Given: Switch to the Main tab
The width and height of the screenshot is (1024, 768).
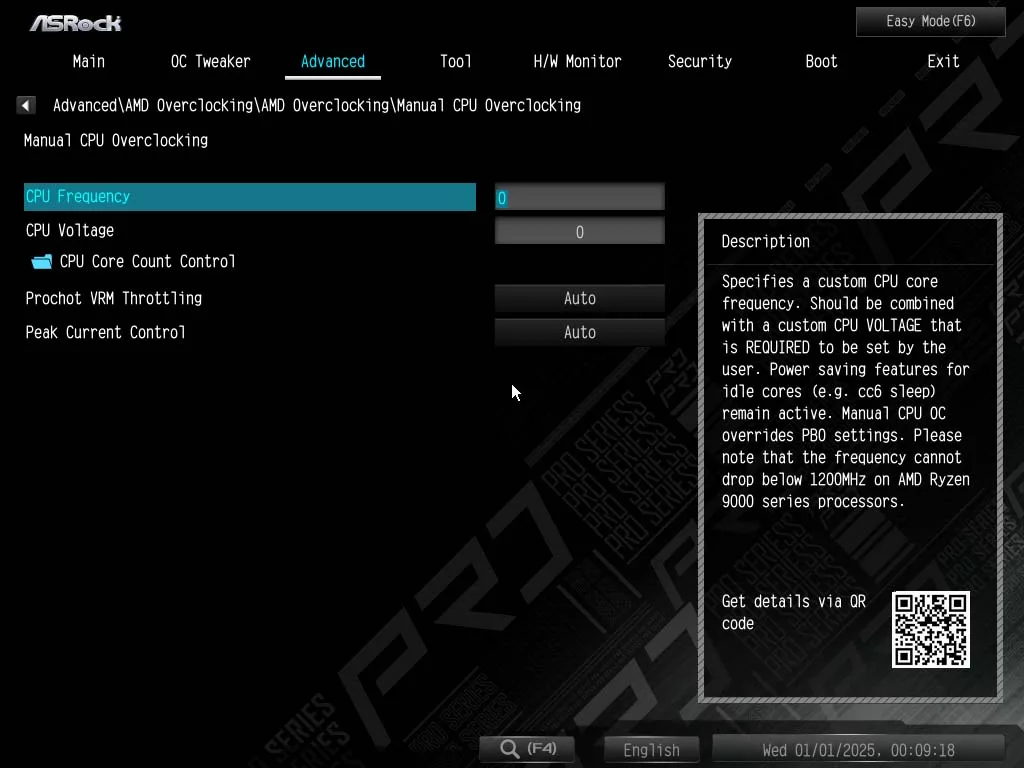Looking at the screenshot, I should pyautogui.click(x=88, y=61).
